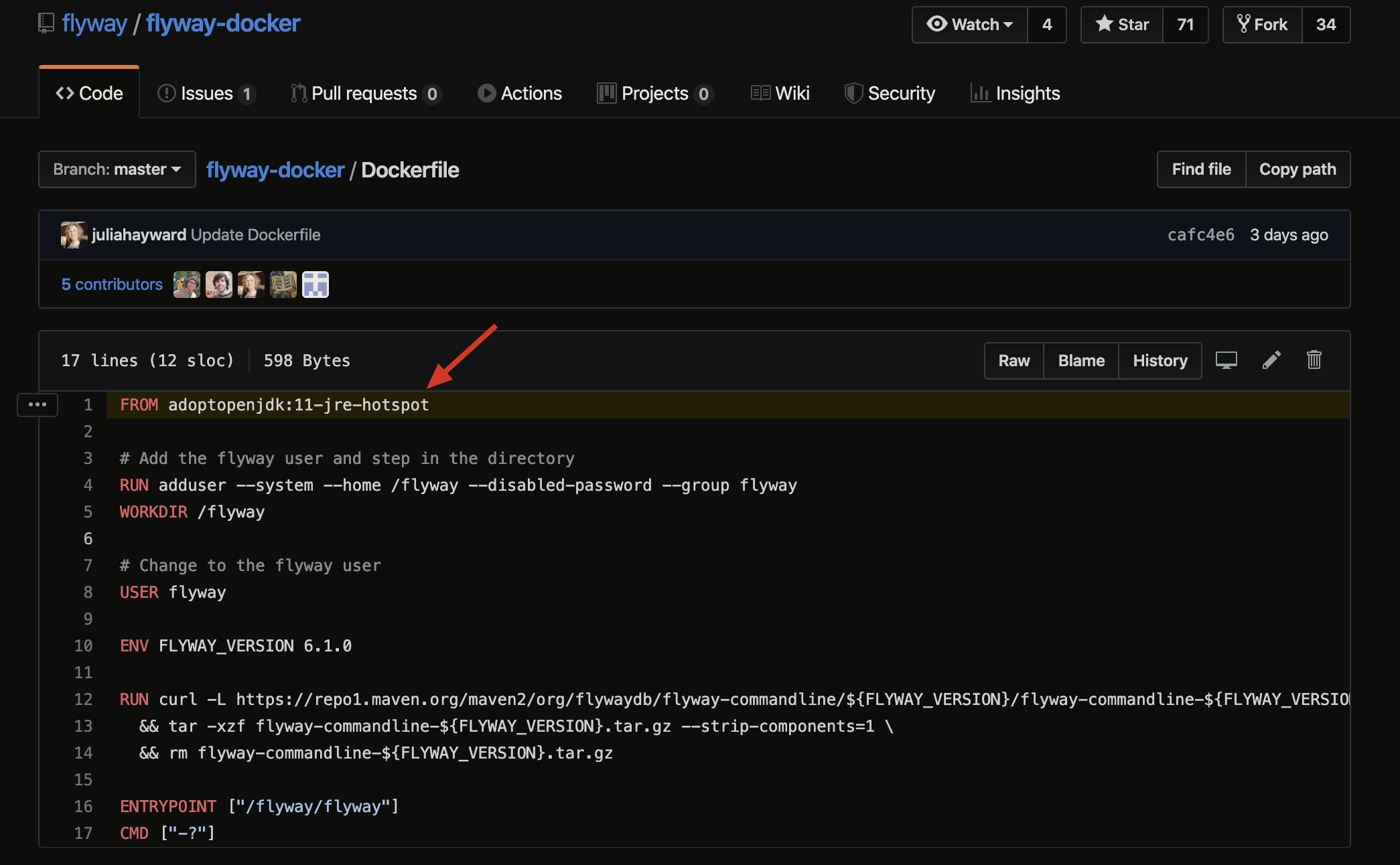Expand the Branch: master selector

(117, 169)
